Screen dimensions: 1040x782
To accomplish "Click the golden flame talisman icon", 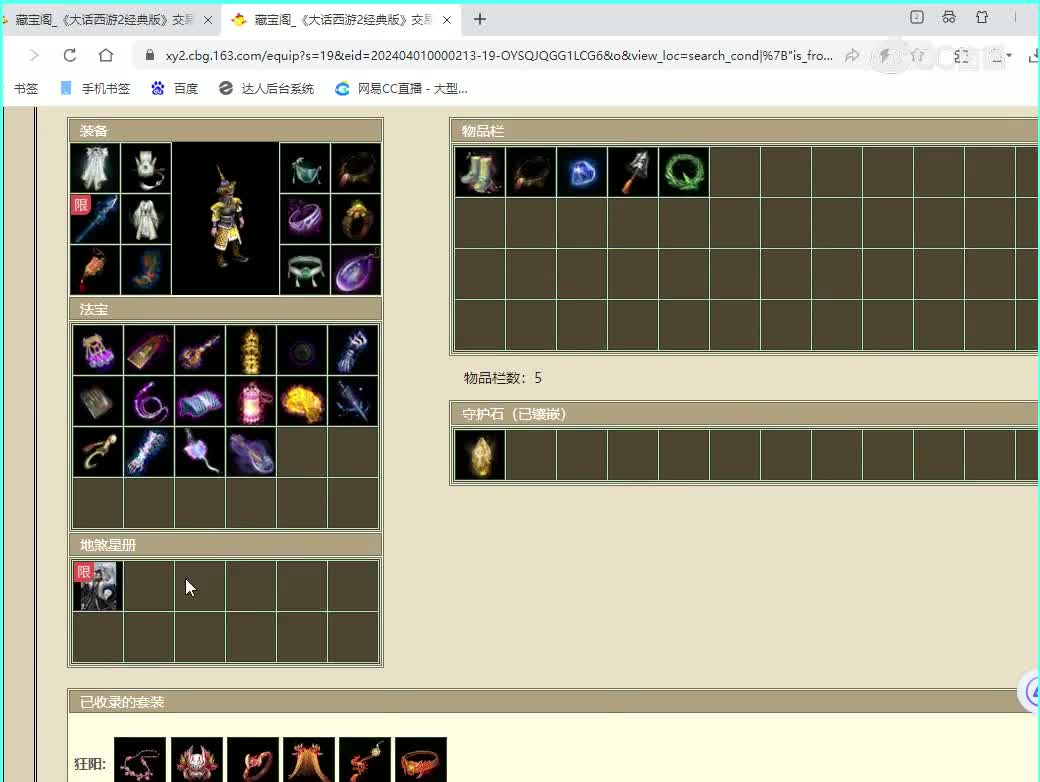I will [302, 401].
